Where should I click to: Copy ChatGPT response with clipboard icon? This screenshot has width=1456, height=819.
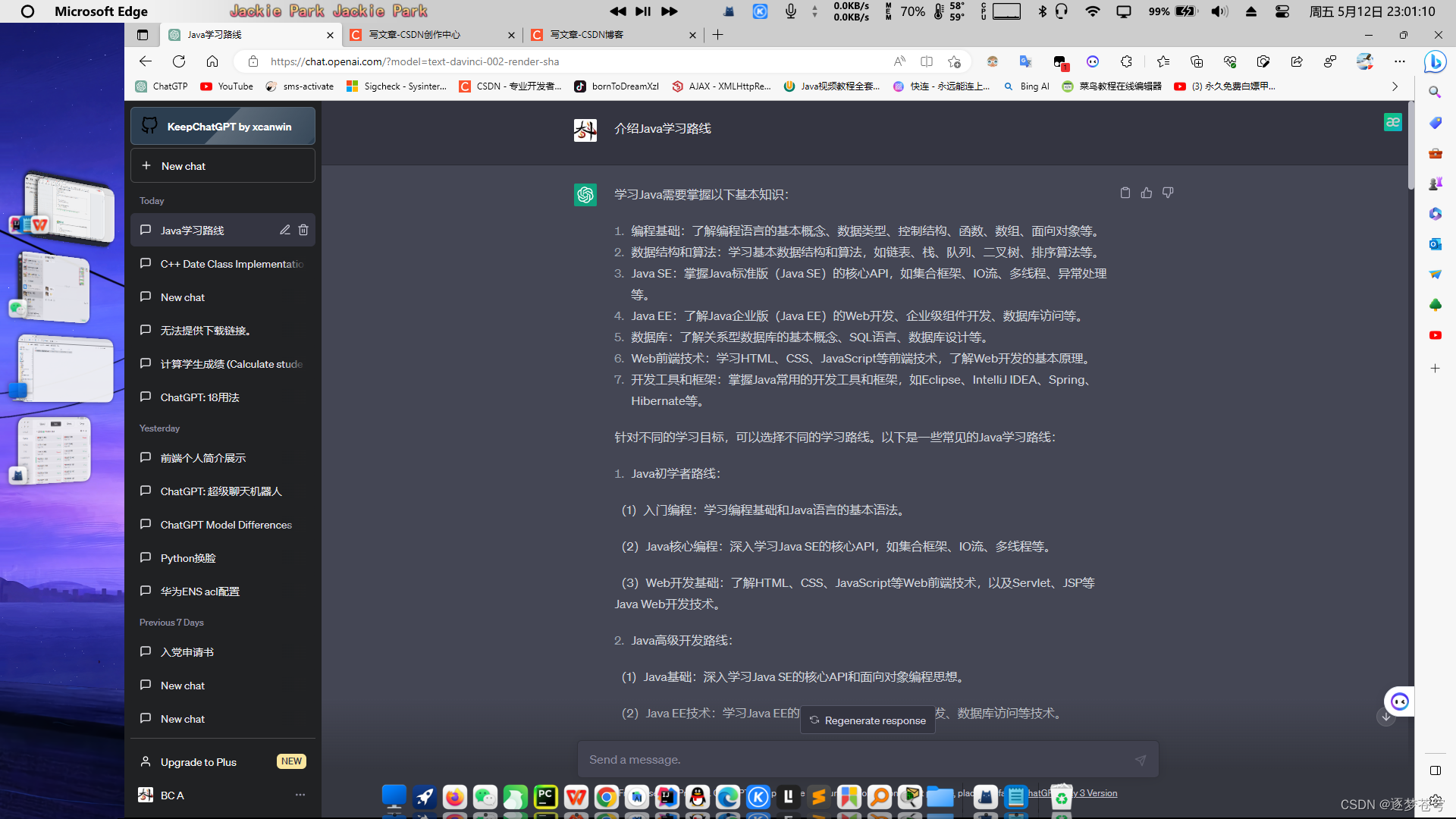[x=1125, y=193]
